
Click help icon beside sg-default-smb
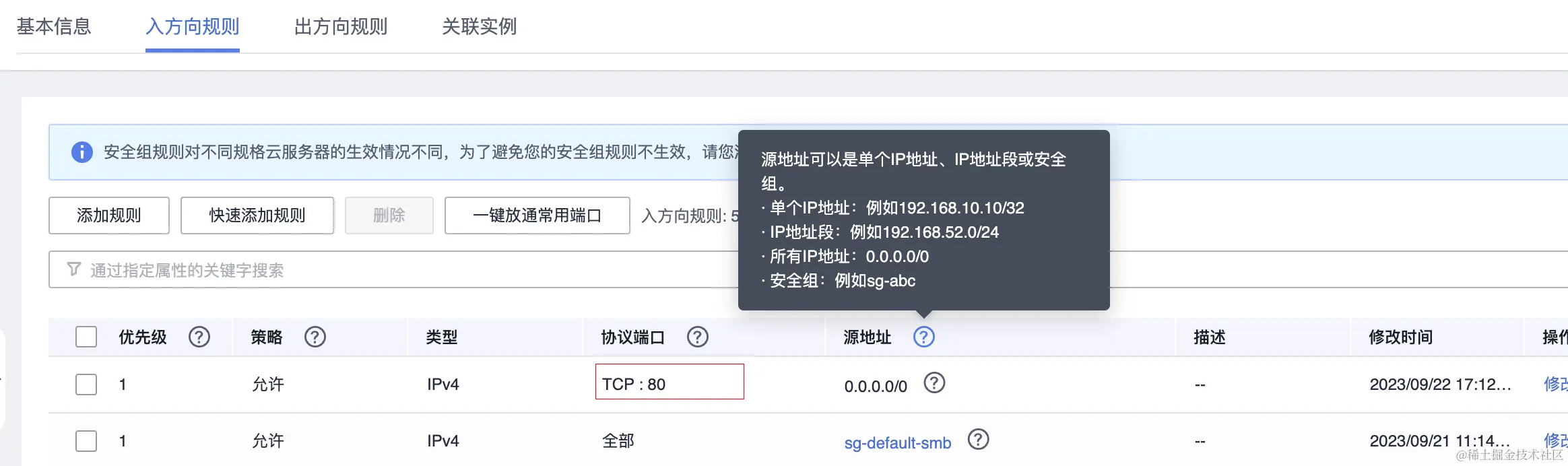click(979, 440)
